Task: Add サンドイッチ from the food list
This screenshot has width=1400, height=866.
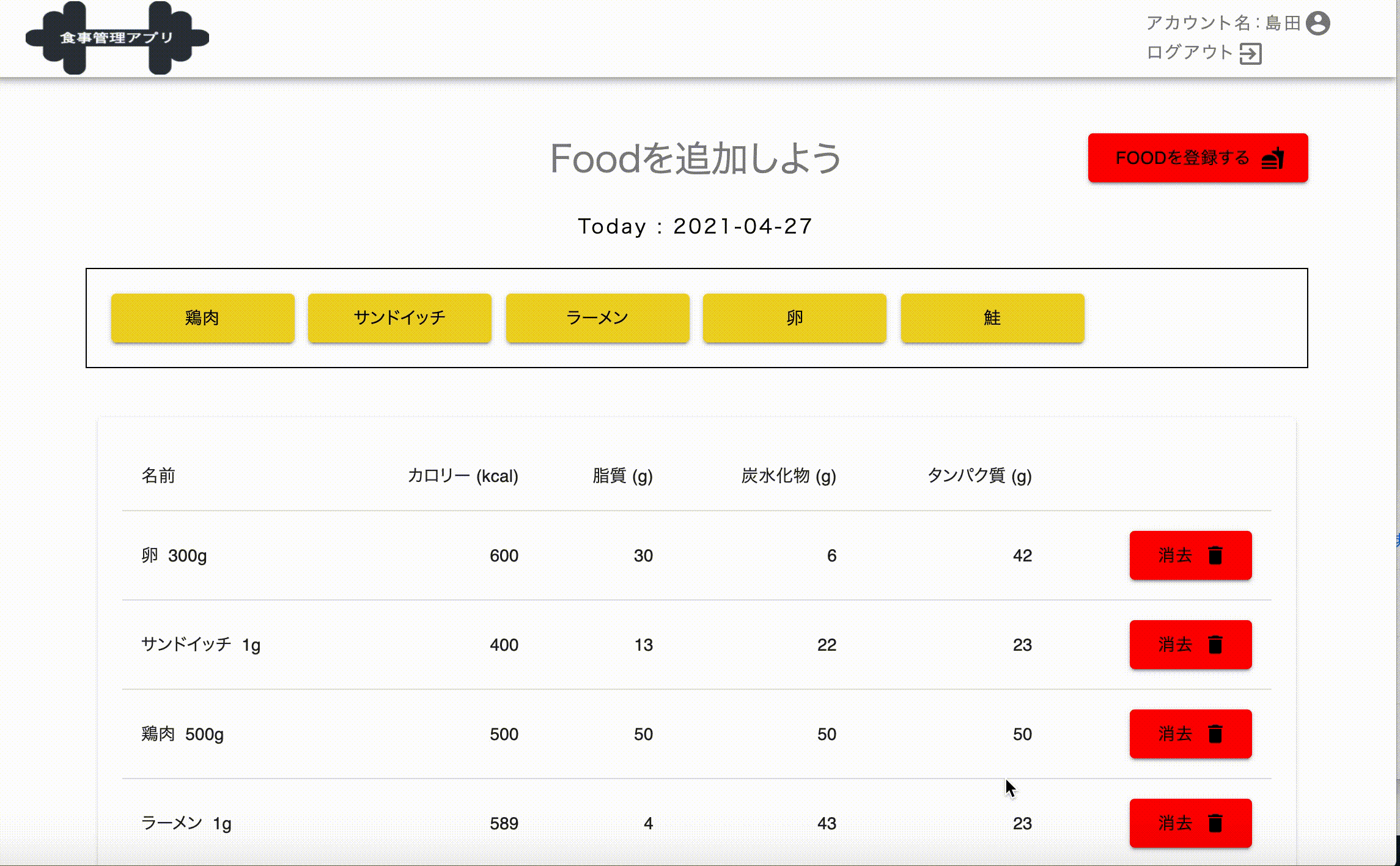Action: [400, 318]
